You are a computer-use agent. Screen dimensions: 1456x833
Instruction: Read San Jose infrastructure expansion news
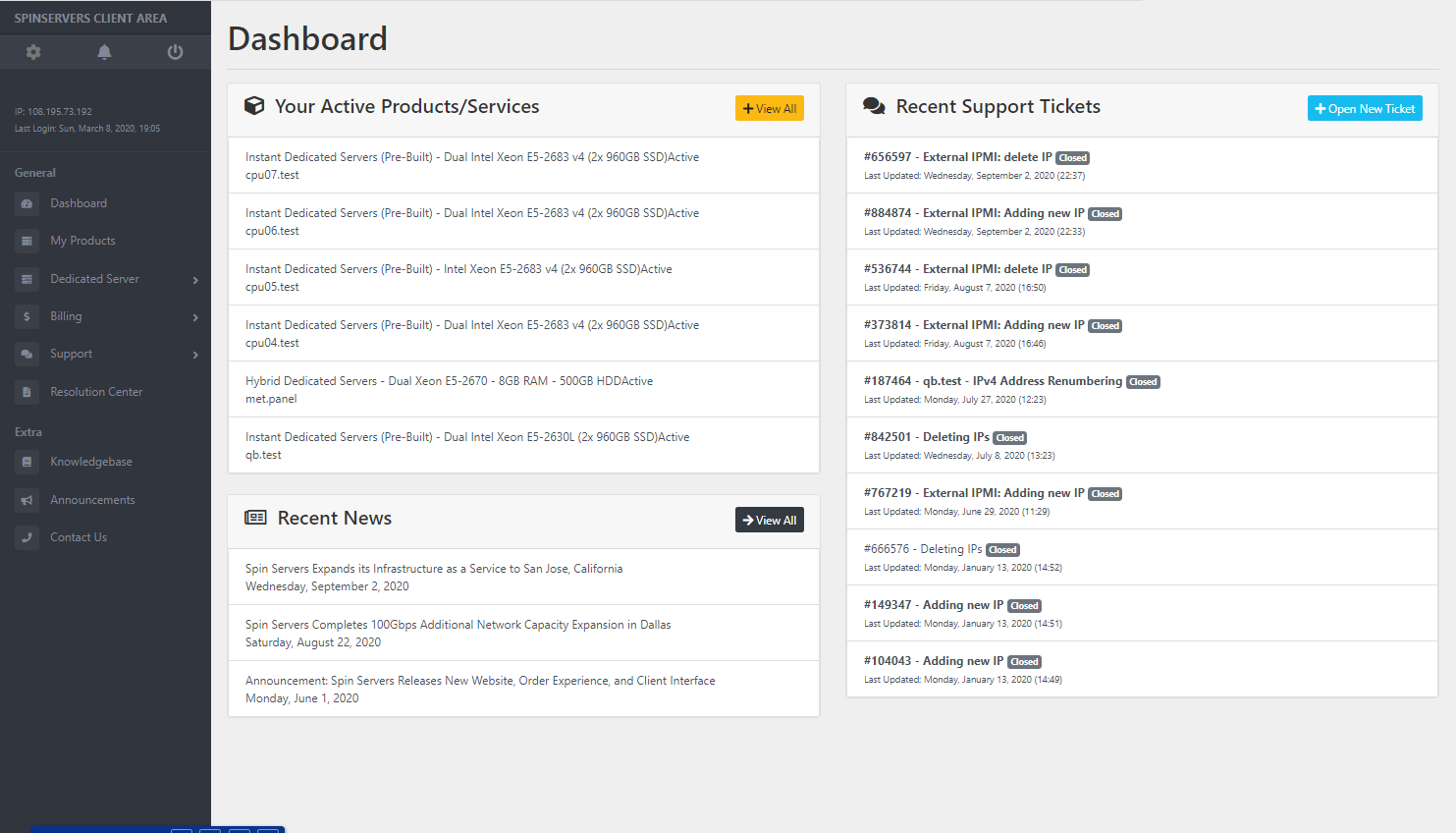click(x=433, y=569)
